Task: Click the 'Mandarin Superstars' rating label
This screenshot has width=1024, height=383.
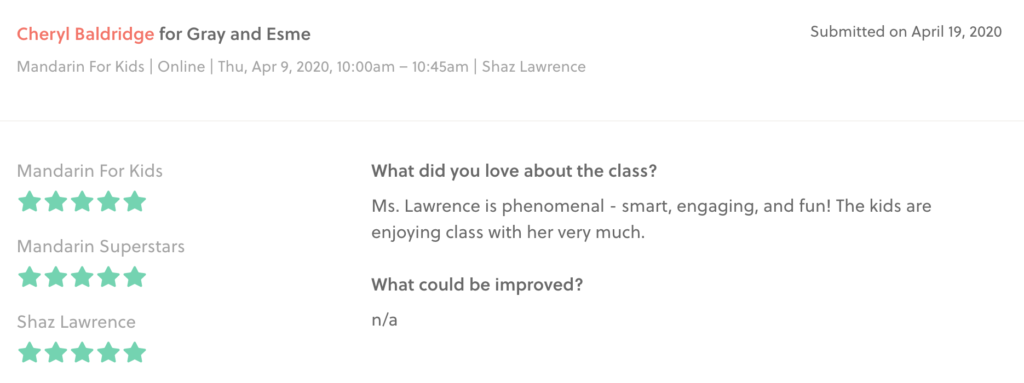Action: 101,246
